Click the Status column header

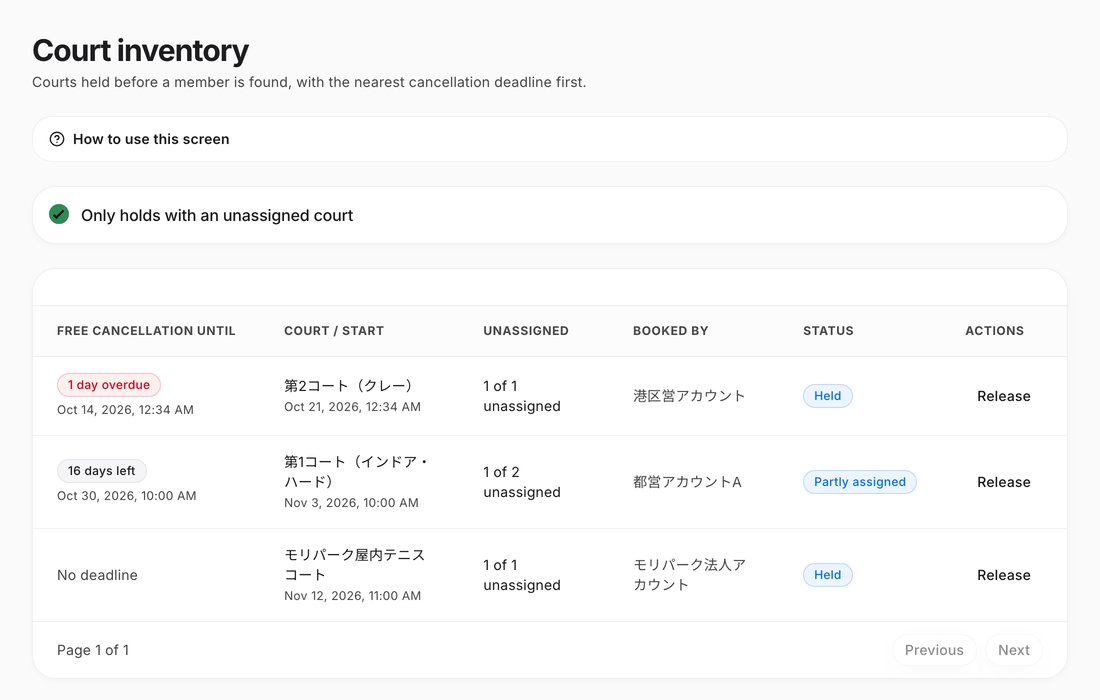point(828,331)
